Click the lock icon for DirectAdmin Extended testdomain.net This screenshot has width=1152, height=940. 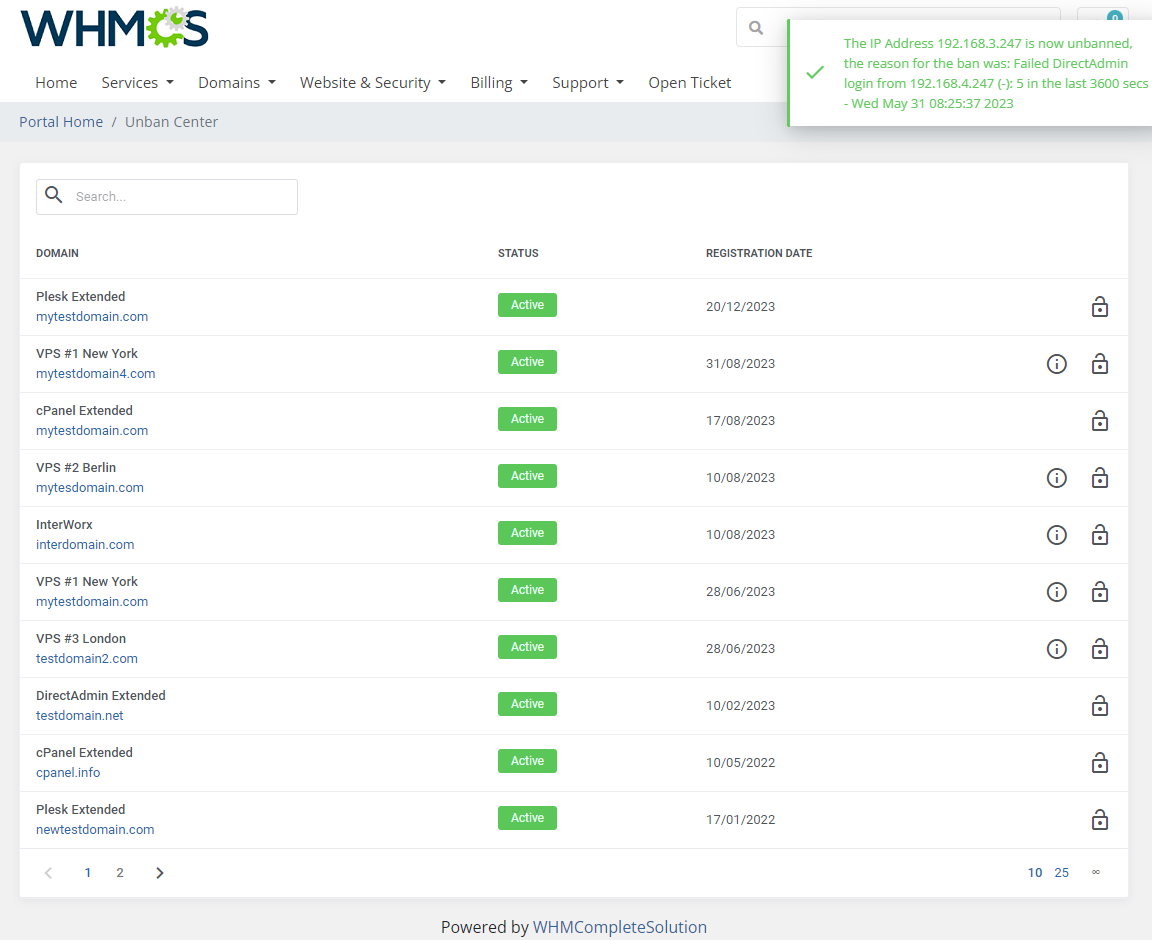click(x=1100, y=706)
